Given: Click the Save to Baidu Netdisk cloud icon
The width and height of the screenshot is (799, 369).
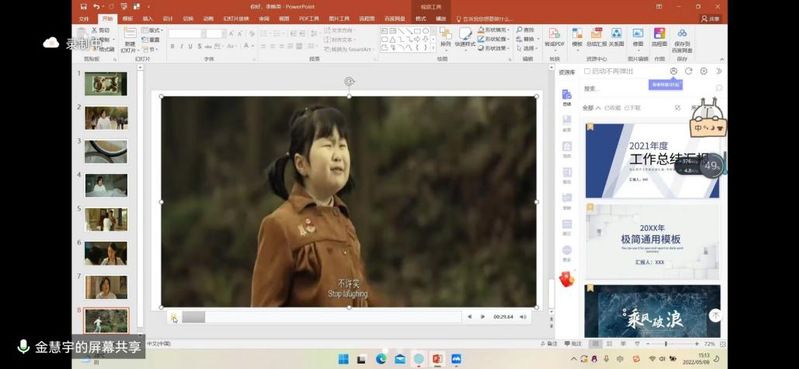Looking at the screenshot, I should tap(682, 33).
